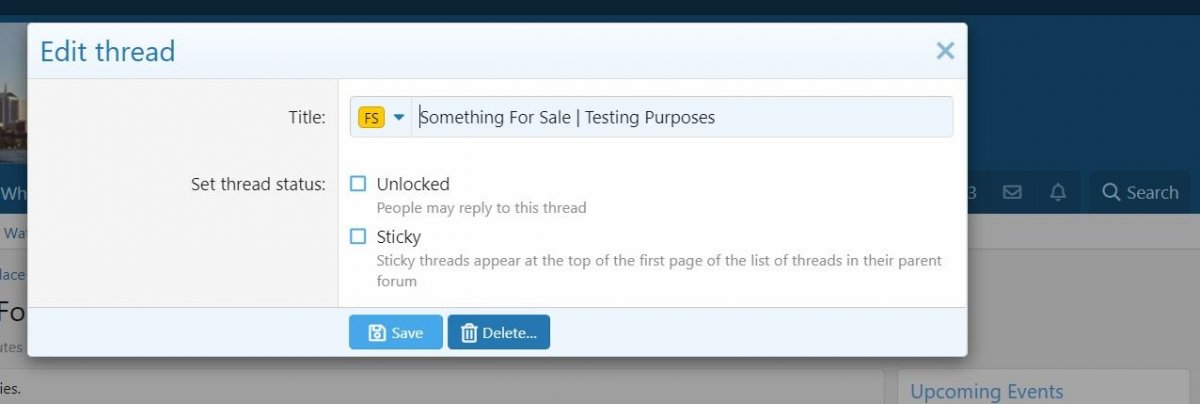Close the Edit thread dialog
Viewport: 1200px width, 404px height.
(x=945, y=51)
